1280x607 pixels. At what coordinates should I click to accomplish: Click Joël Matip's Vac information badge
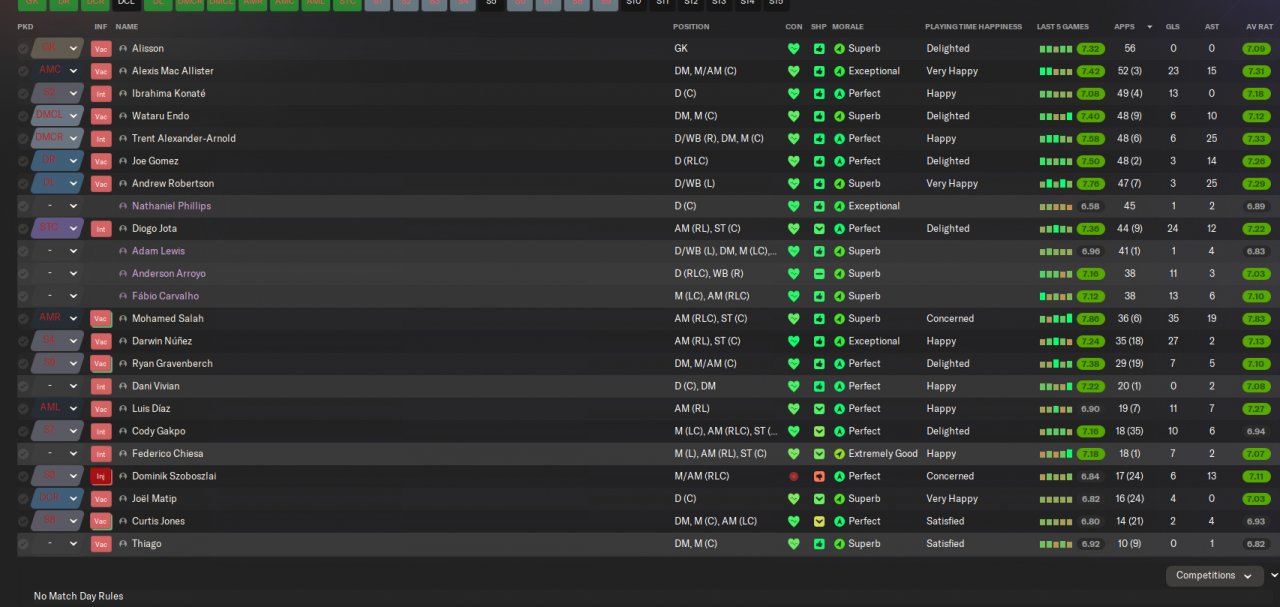tap(101, 498)
